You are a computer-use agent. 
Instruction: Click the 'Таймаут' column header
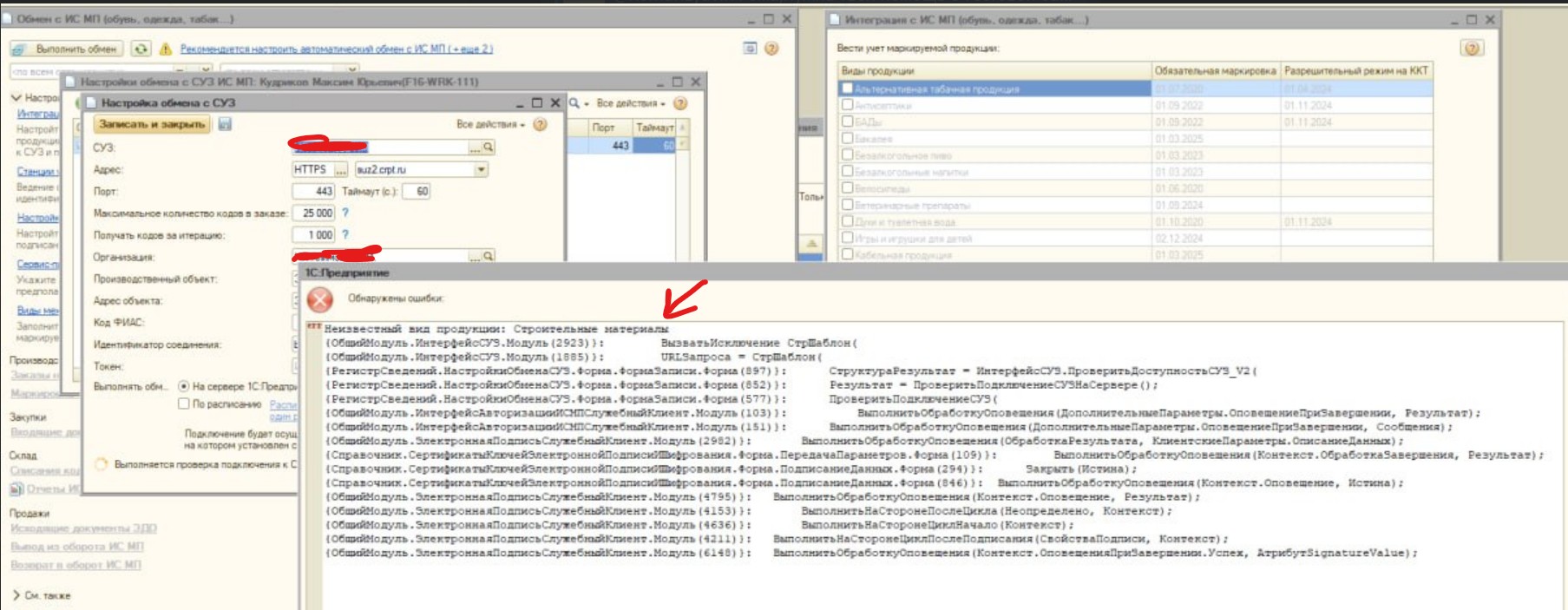coord(655,128)
